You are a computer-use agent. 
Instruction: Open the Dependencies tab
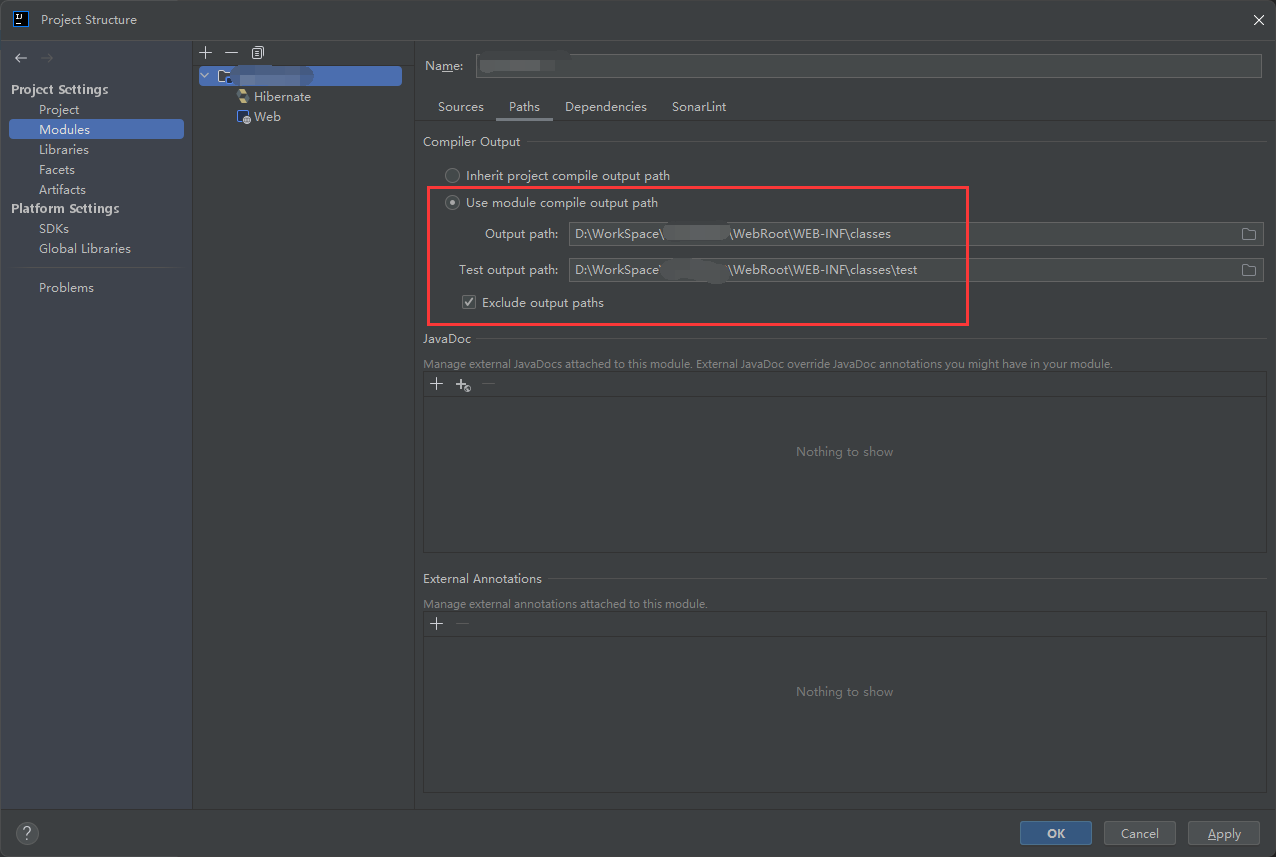coord(606,107)
